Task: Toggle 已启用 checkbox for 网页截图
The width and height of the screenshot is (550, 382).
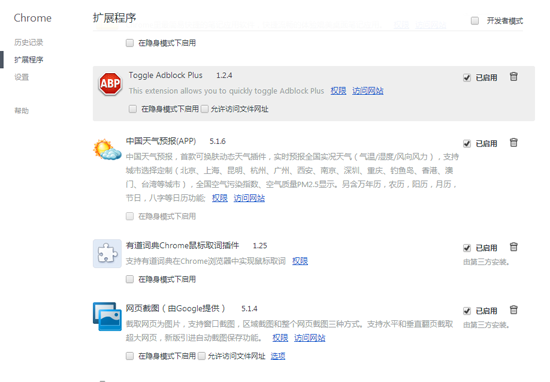Action: [x=467, y=311]
